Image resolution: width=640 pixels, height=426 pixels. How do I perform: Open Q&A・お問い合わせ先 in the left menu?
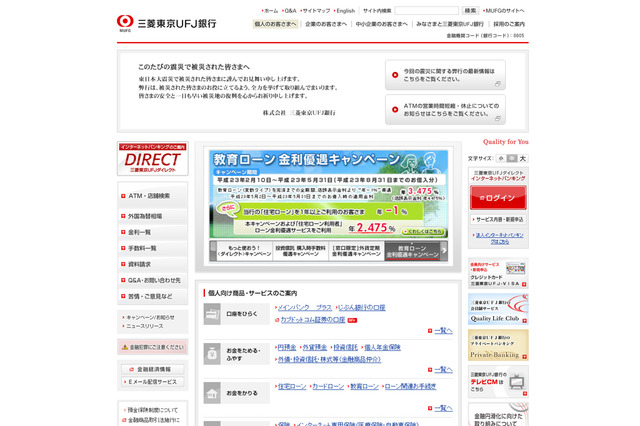[153, 280]
